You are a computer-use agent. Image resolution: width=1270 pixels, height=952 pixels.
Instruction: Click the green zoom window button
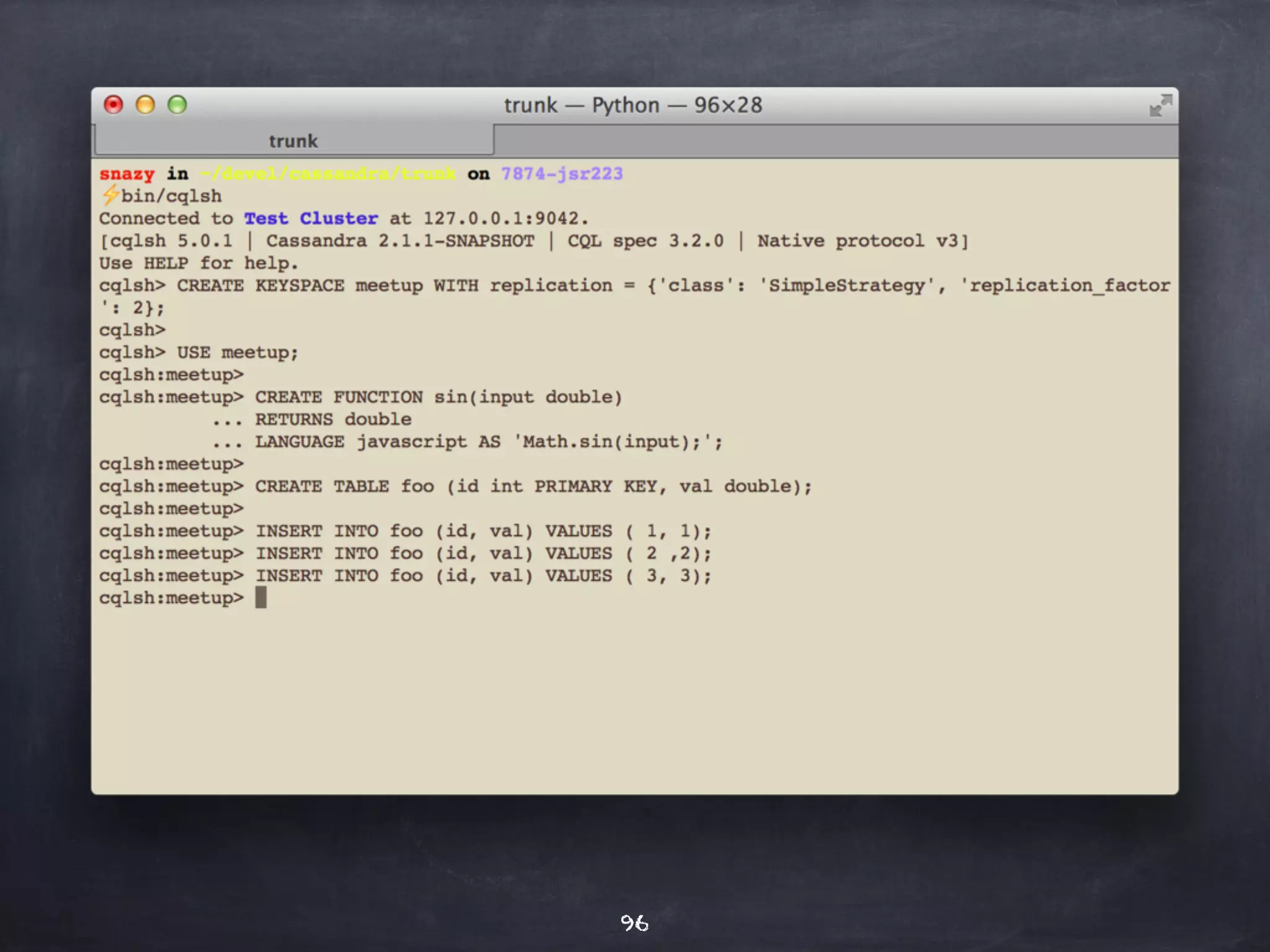click(x=177, y=105)
